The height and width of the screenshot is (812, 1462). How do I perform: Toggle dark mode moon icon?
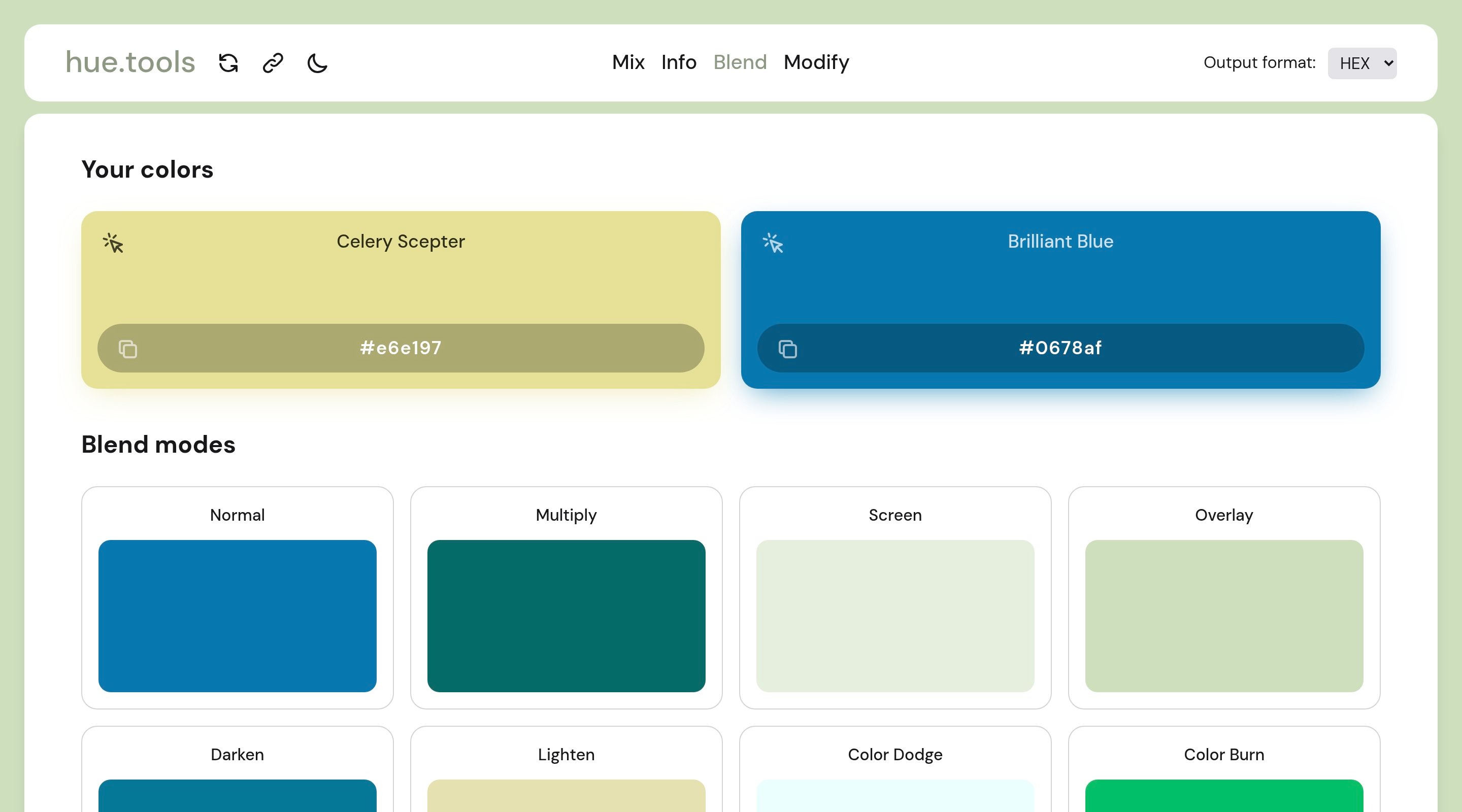[317, 63]
